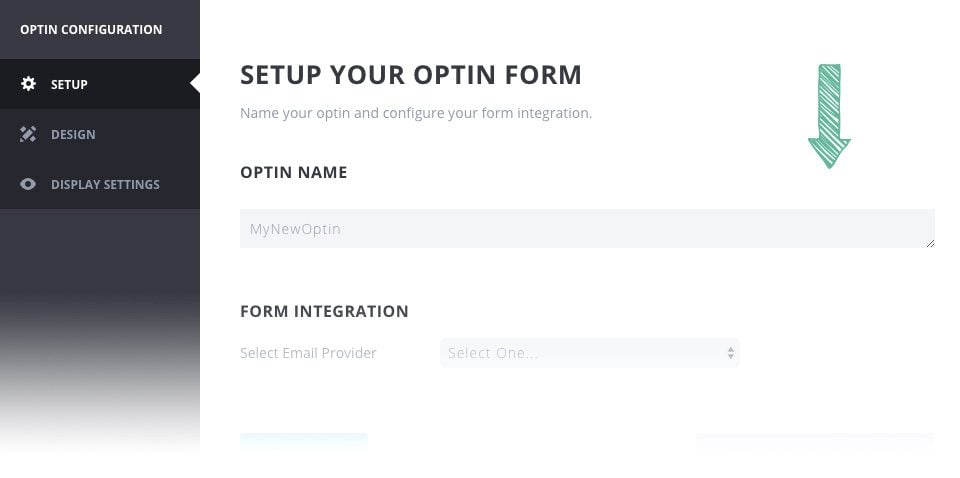Image resolution: width=960 pixels, height=478 pixels.
Task: Click the Optin Name section label
Action: (x=294, y=172)
